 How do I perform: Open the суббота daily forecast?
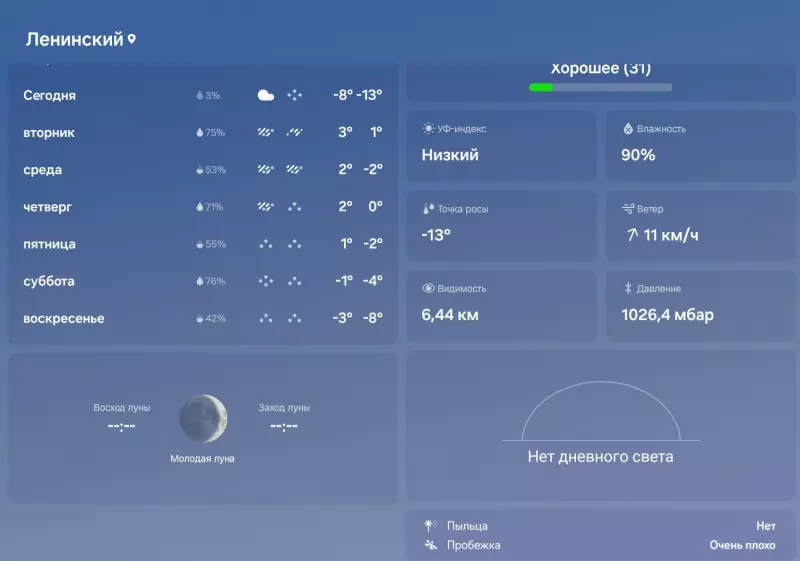(202, 281)
